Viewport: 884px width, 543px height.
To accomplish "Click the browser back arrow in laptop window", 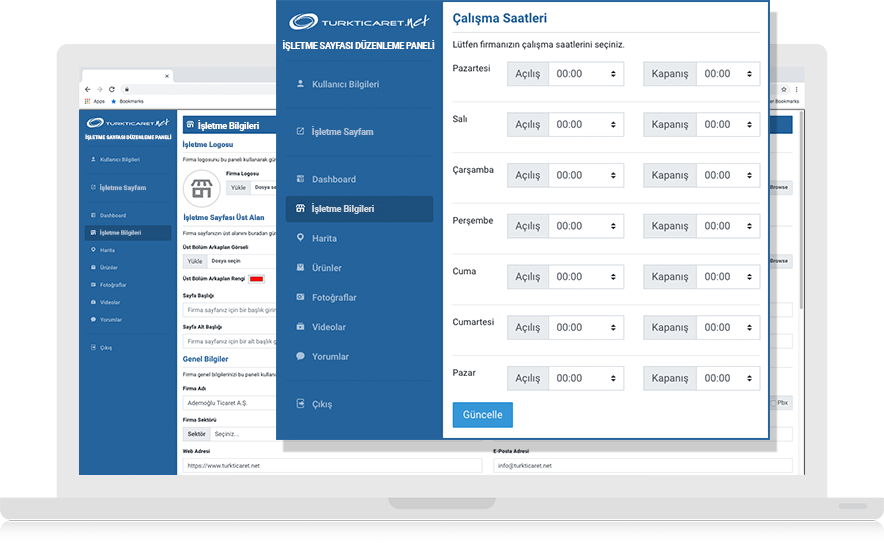I will tap(87, 89).
